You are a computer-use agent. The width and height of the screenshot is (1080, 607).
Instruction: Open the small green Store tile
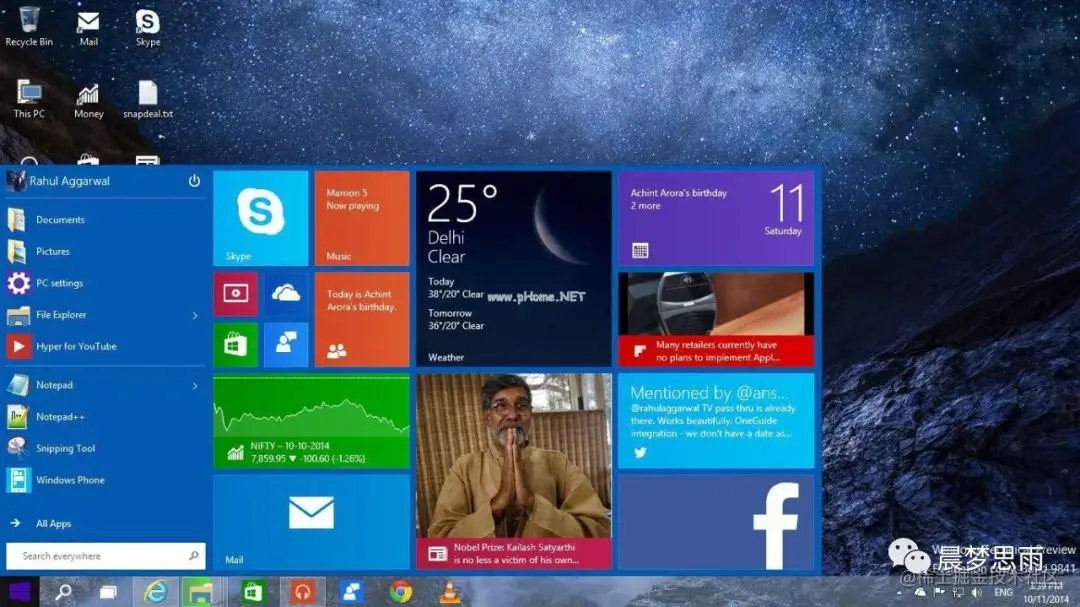pos(236,344)
